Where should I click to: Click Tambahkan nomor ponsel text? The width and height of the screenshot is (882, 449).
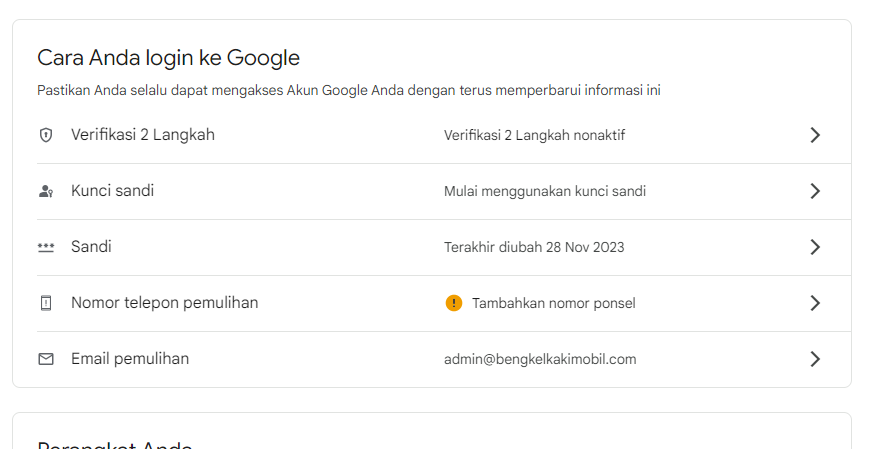[554, 303]
